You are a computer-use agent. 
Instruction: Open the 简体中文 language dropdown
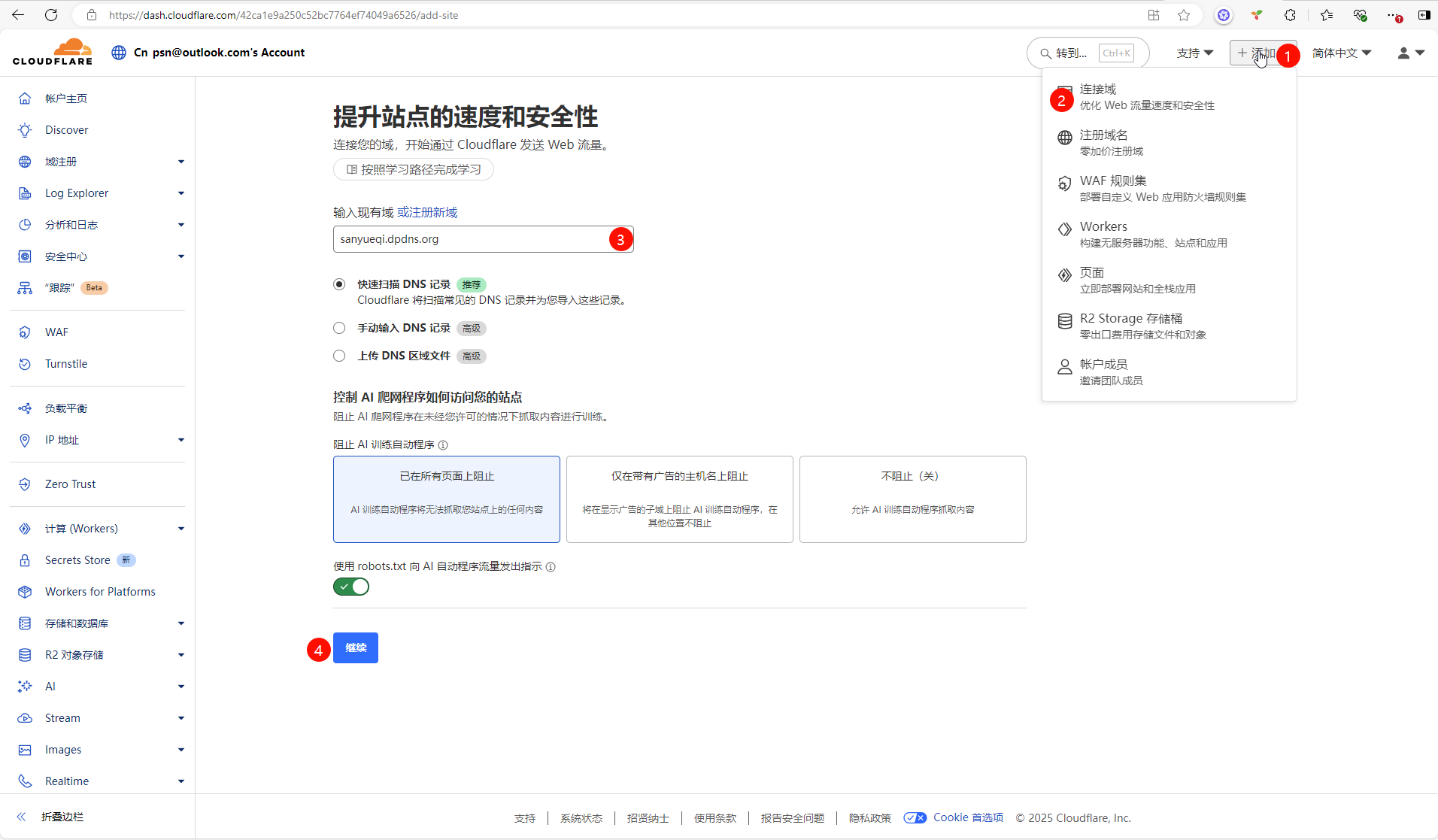pyautogui.click(x=1342, y=53)
